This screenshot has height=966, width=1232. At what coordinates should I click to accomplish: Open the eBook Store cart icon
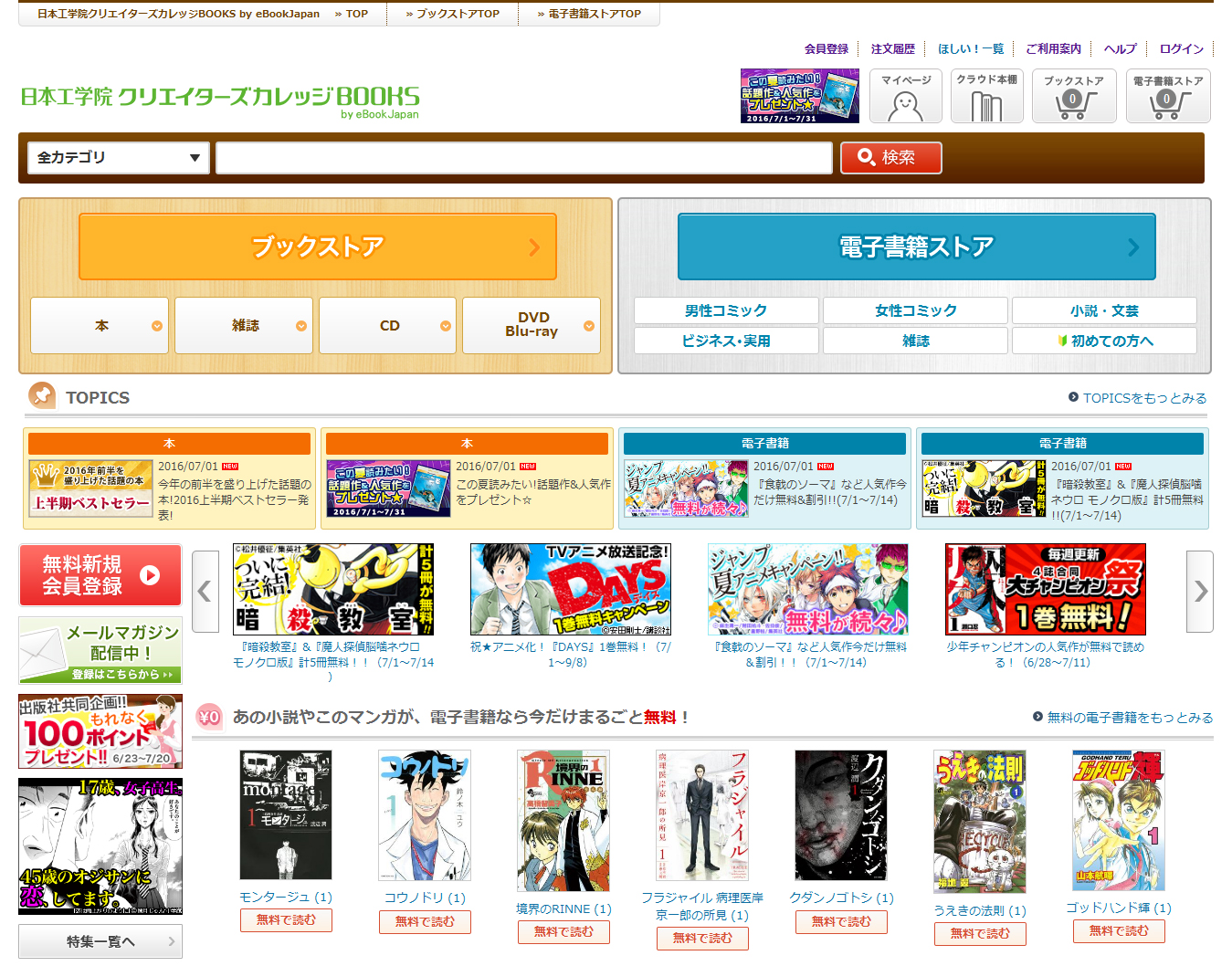click(x=1168, y=96)
